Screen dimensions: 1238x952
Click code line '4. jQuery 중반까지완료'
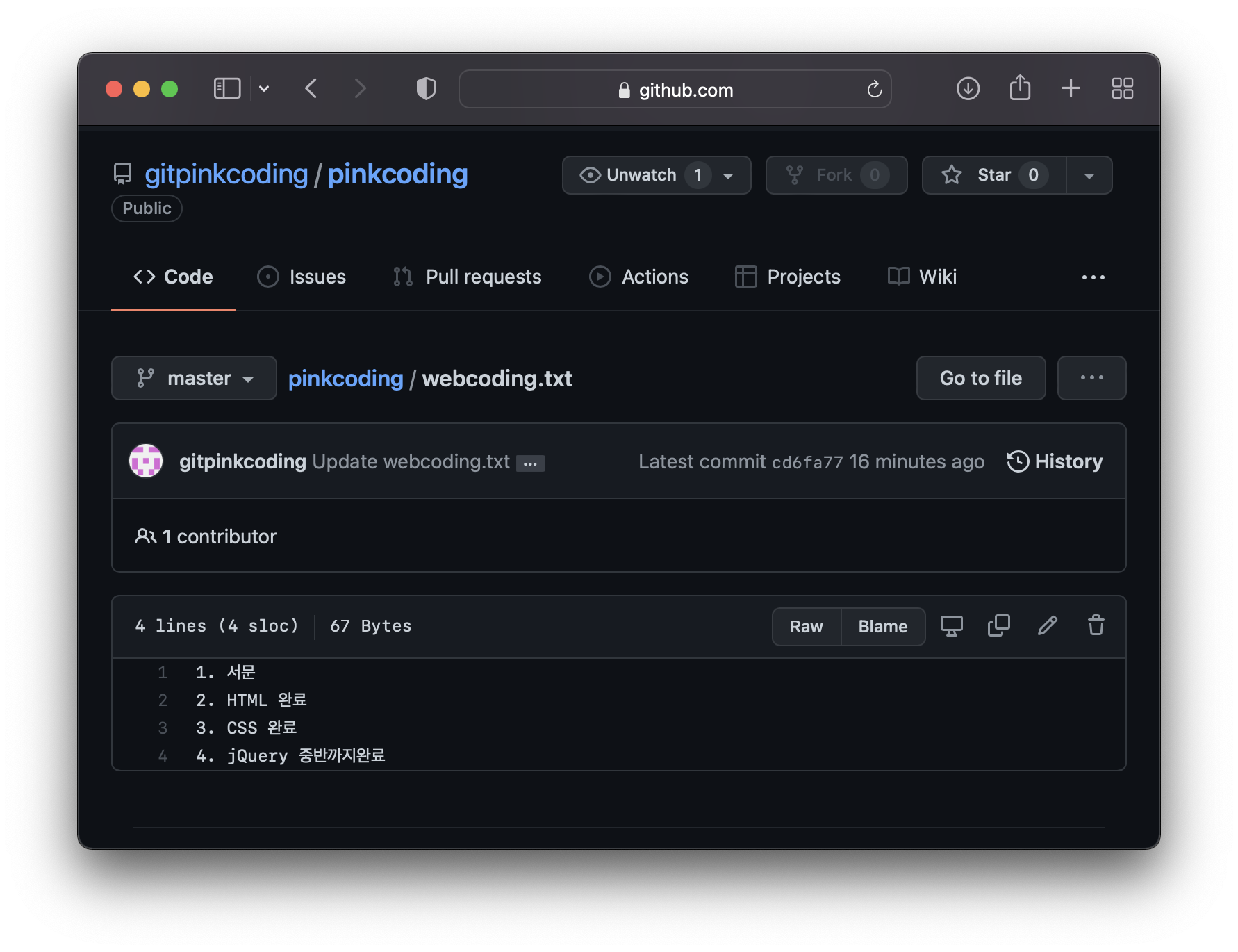click(x=290, y=756)
